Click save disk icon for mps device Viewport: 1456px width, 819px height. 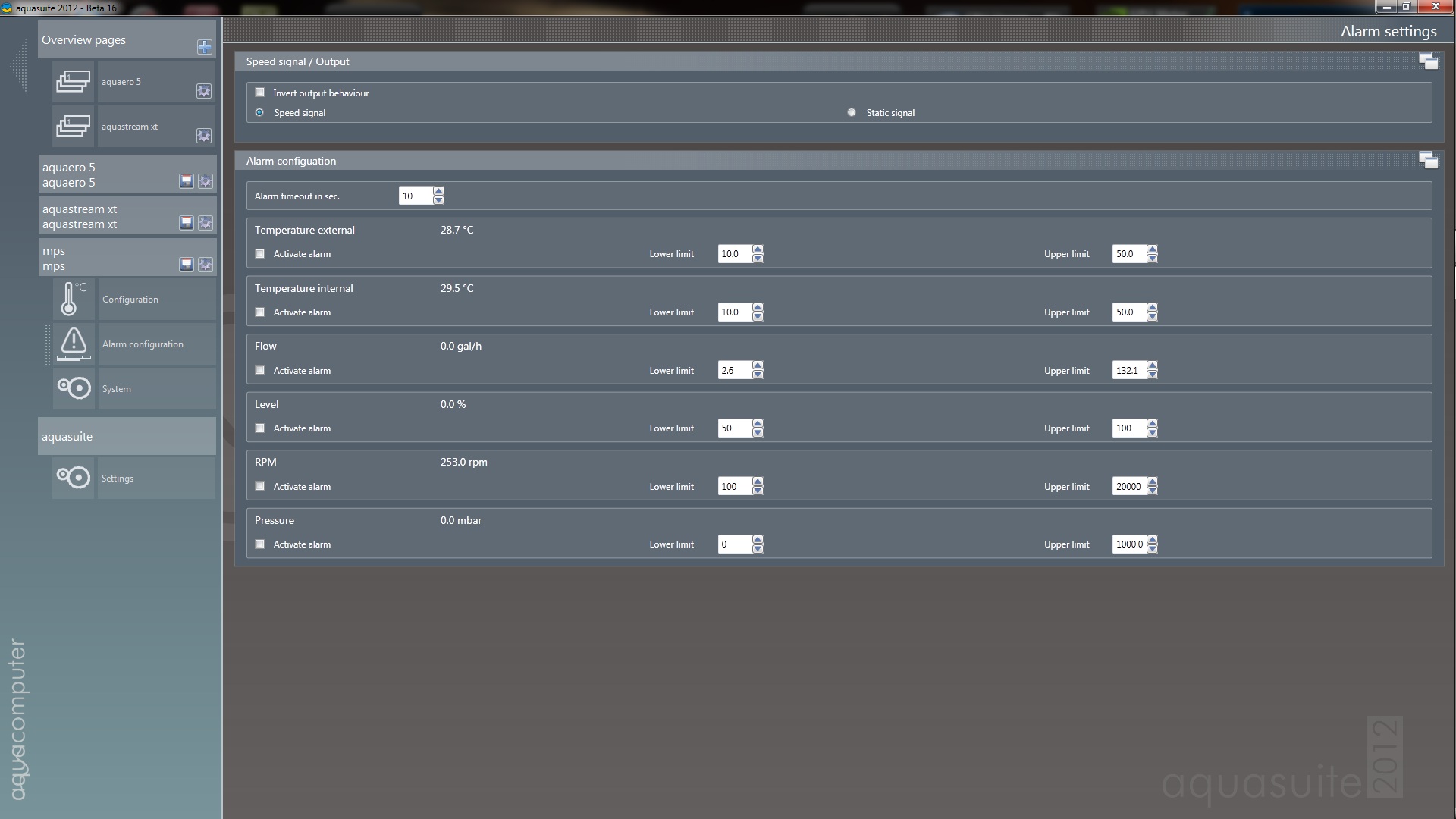point(186,265)
